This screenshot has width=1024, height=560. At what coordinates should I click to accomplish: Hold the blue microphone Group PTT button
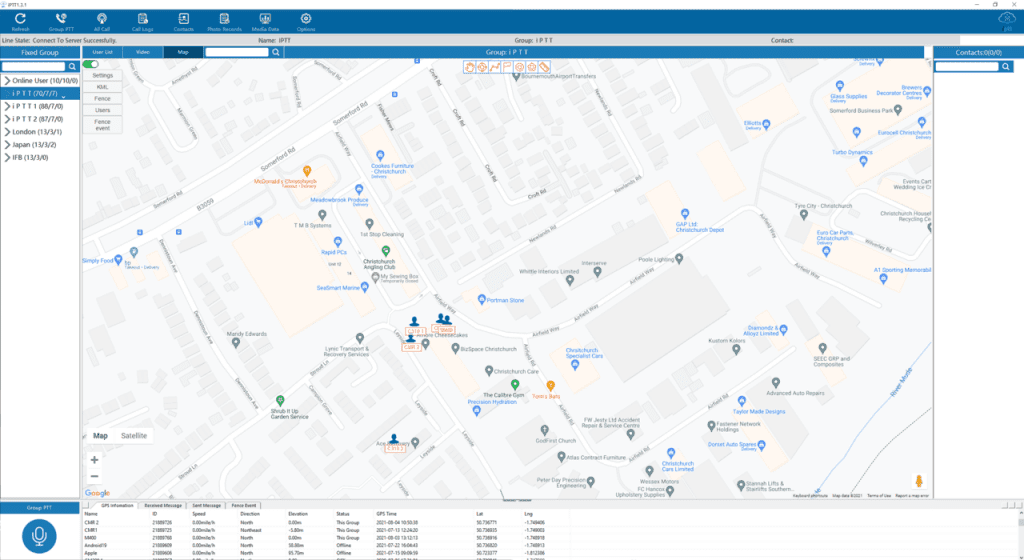pos(39,536)
